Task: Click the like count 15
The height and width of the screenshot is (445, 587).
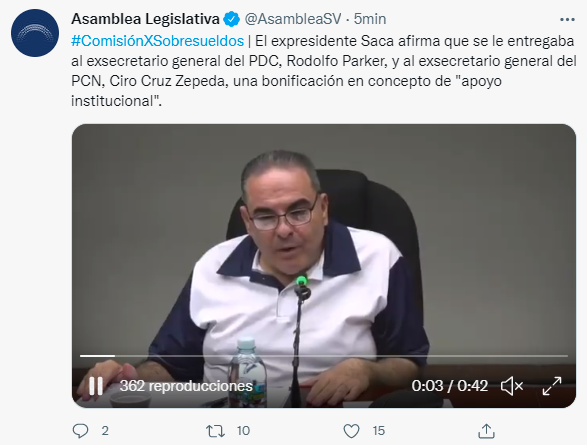Action: point(379,431)
